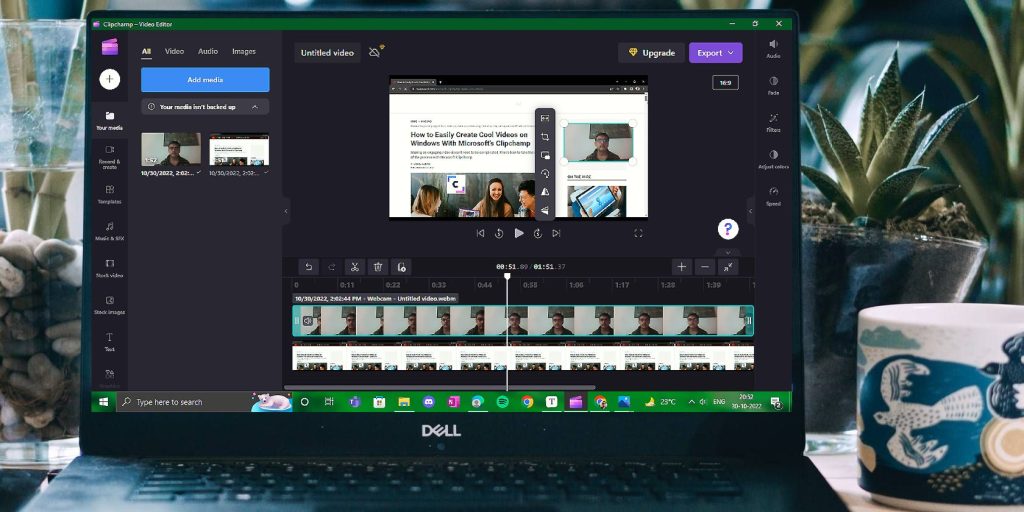The image size is (1024, 512).
Task: Zoom out the timeline with minus button
Action: (705, 266)
